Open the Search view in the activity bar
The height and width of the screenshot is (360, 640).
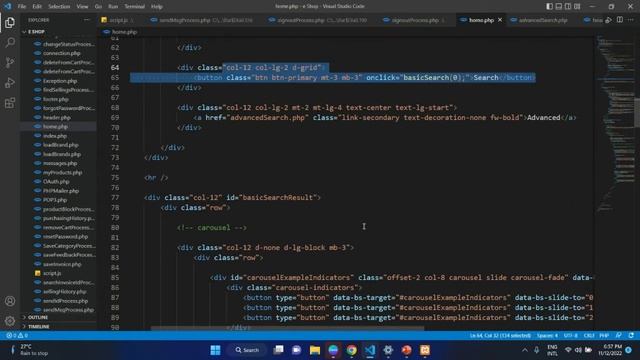[10, 42]
